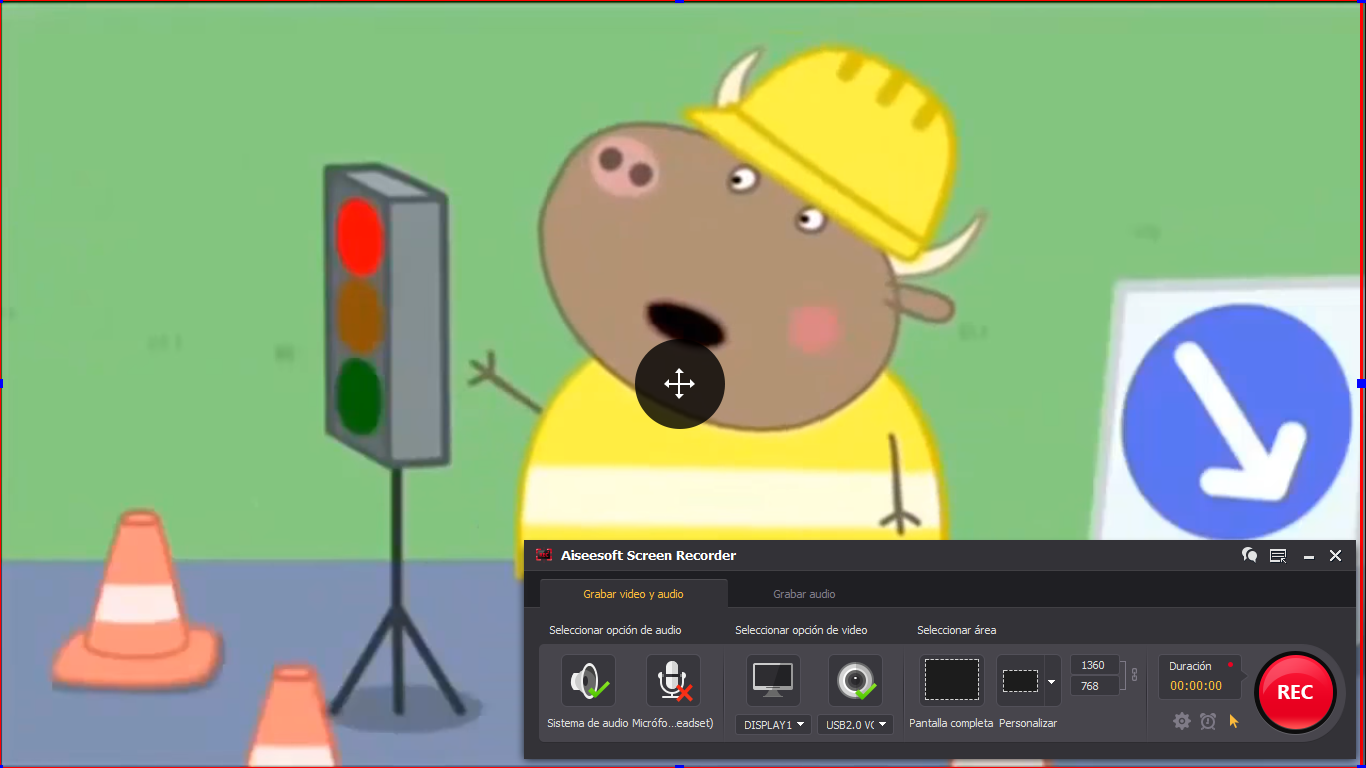Viewport: 1366px width, 768px height.
Task: Enable the Micrófono headset microphone
Action: click(x=673, y=681)
